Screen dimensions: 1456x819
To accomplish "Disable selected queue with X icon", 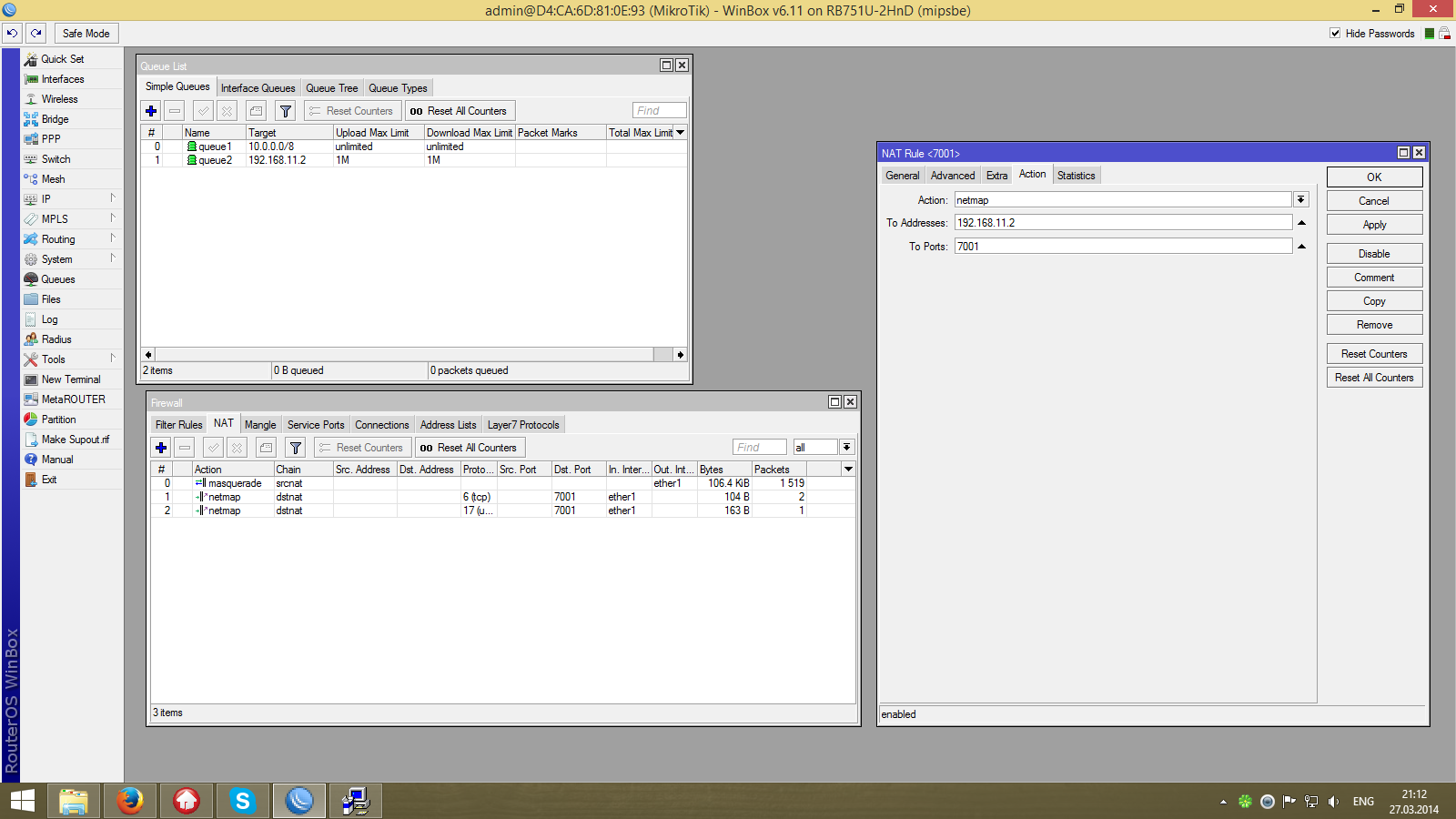I will click(227, 111).
